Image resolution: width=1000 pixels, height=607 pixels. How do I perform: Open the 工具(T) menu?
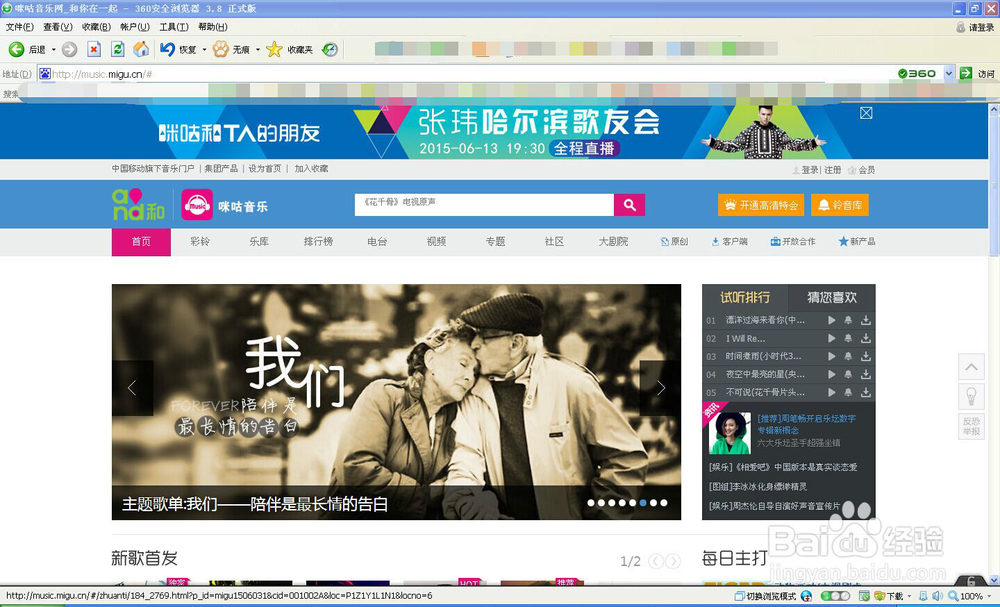(x=173, y=27)
